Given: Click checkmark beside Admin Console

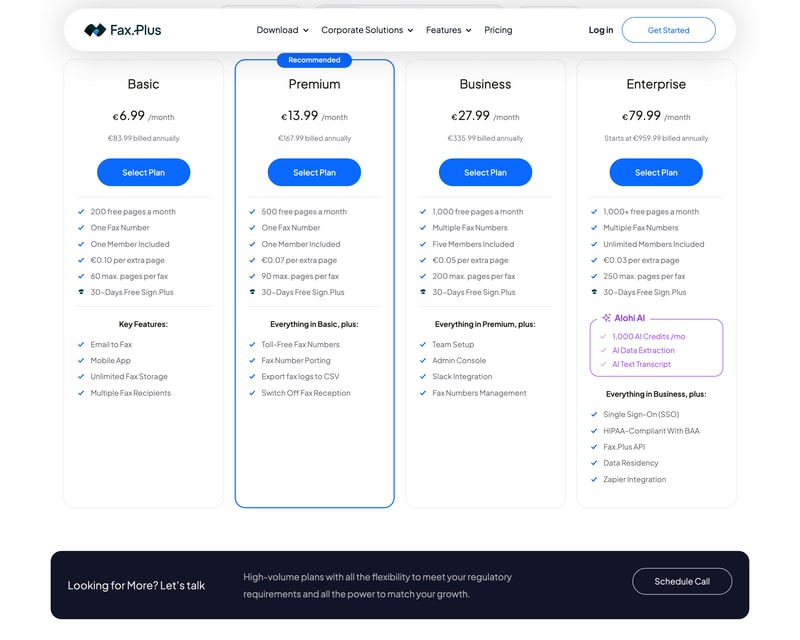Looking at the screenshot, I should (x=422, y=360).
